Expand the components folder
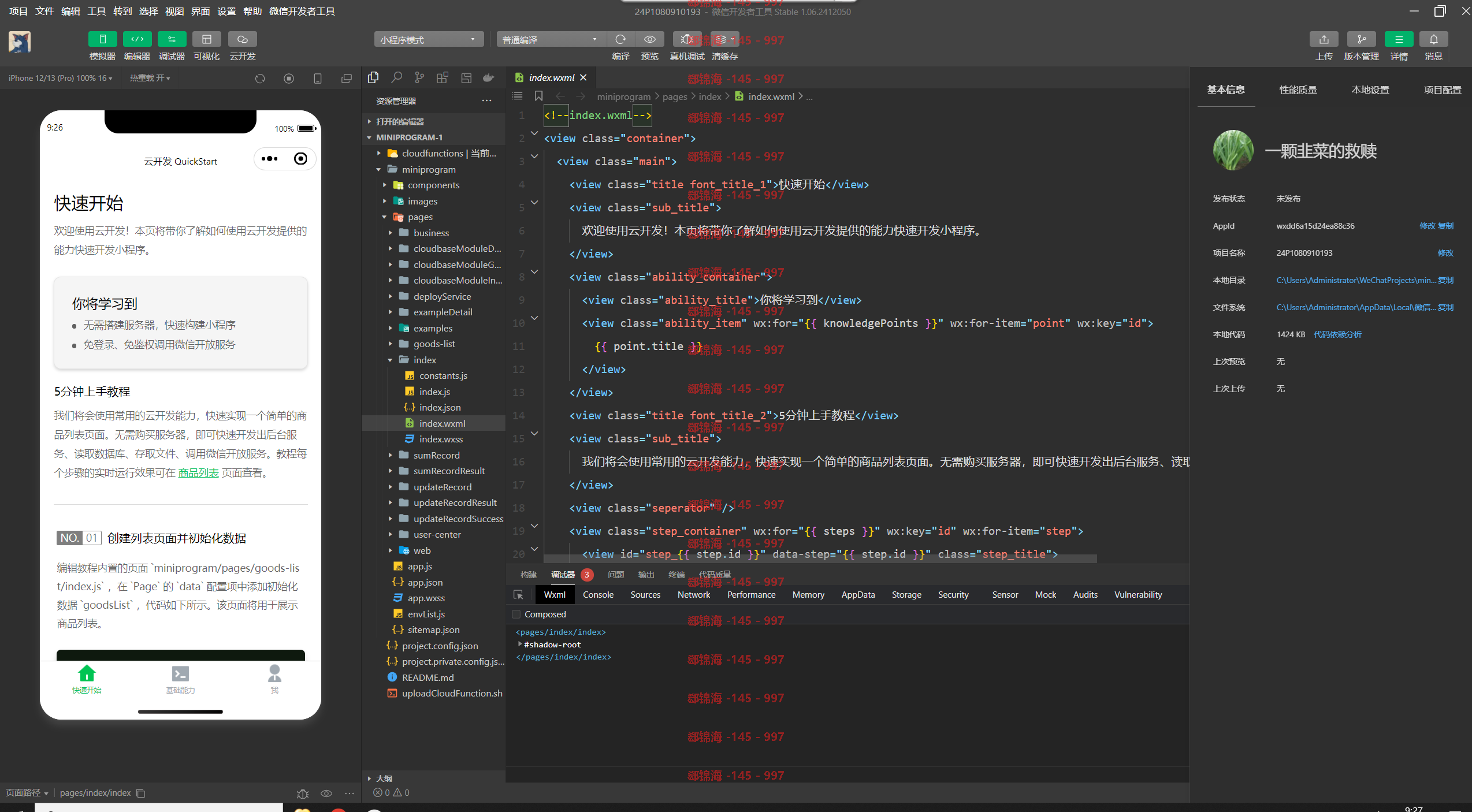This screenshot has height=812, width=1472. [384, 185]
